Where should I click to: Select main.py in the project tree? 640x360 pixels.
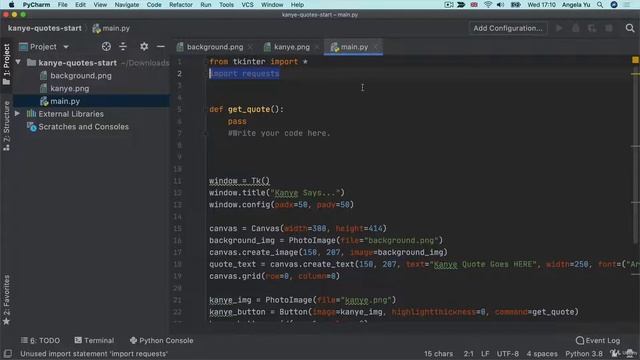tap(65, 101)
